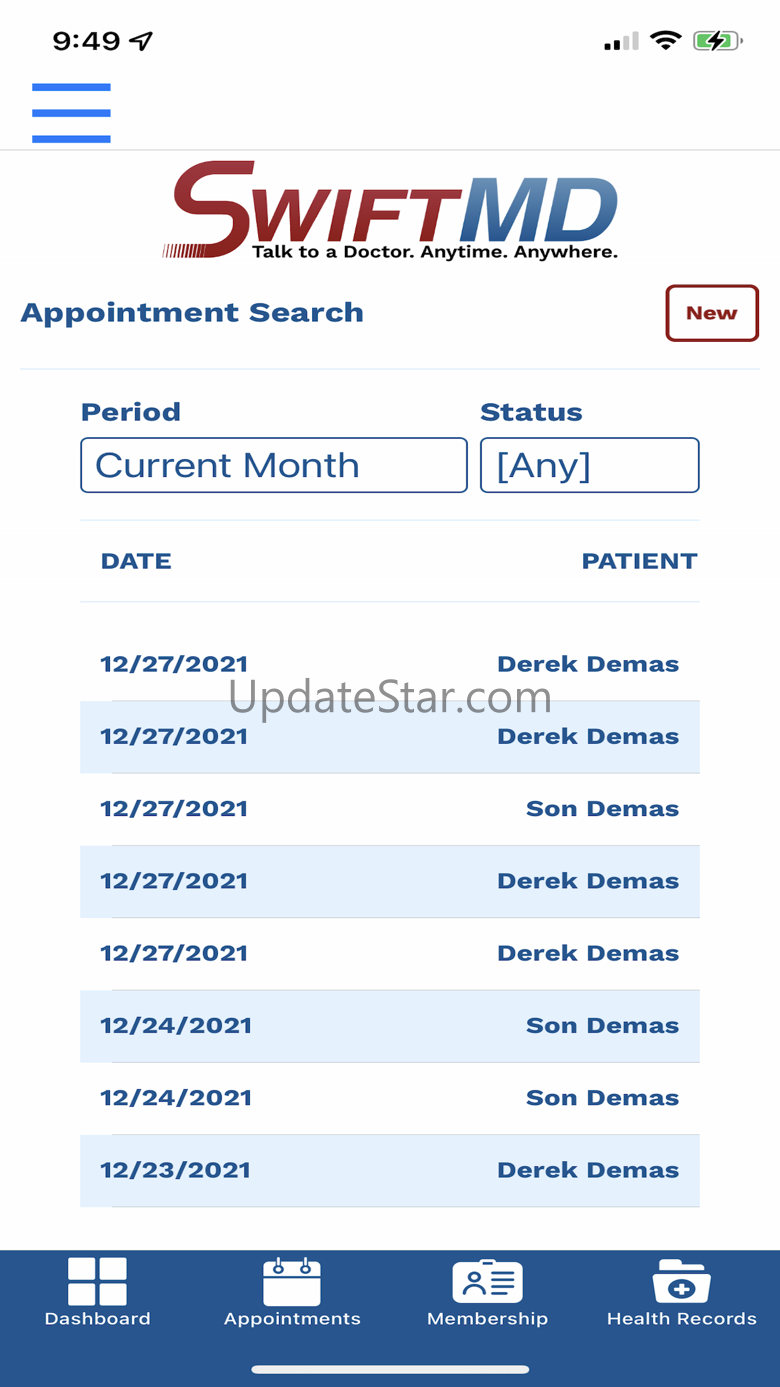This screenshot has height=1387, width=780.
Task: Tap the Membership card icon
Action: (487, 1281)
